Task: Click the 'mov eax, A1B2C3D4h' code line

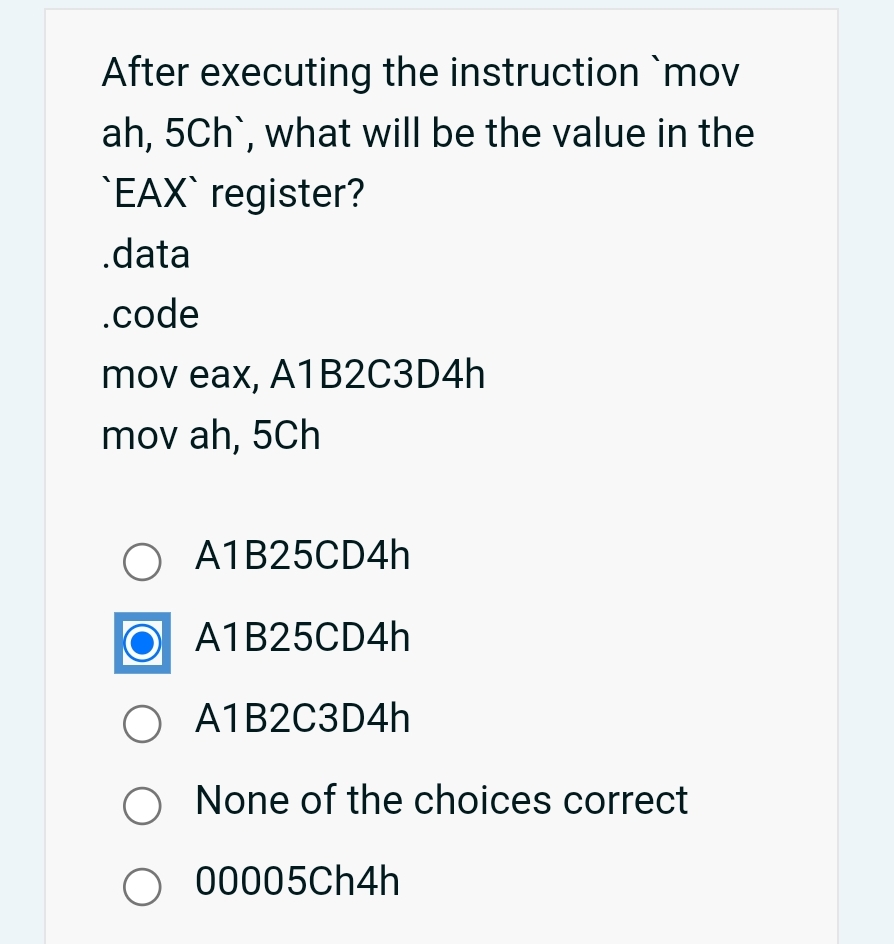Action: tap(293, 375)
